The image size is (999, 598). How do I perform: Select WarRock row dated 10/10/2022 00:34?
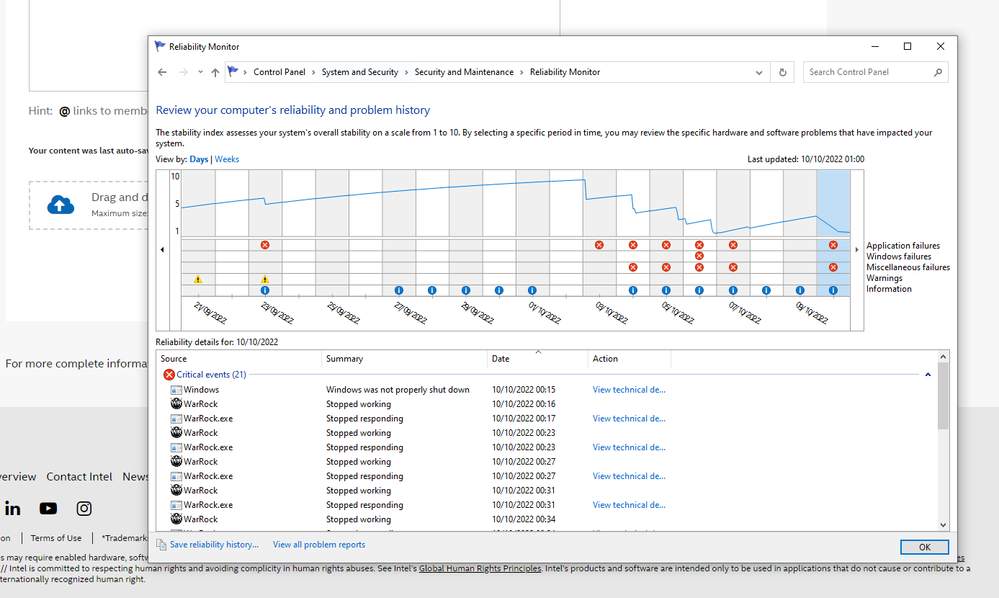[x=547, y=519]
